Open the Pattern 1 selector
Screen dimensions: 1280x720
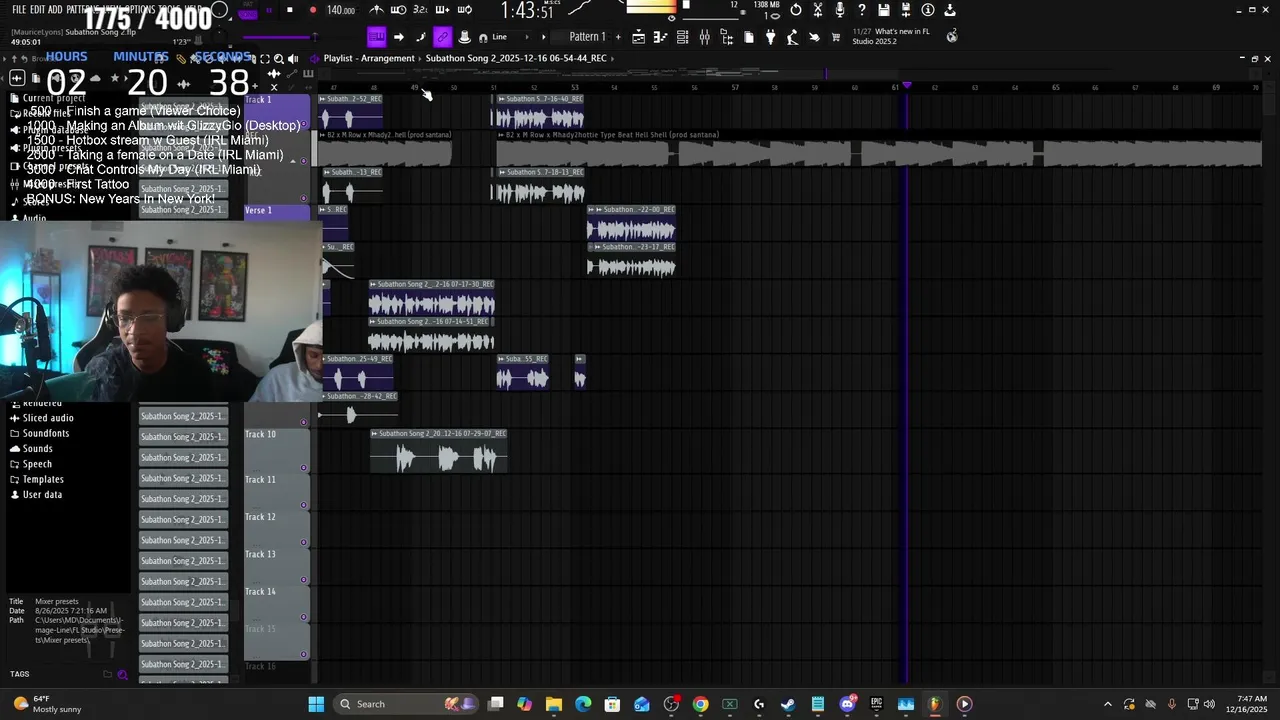pyautogui.click(x=587, y=37)
